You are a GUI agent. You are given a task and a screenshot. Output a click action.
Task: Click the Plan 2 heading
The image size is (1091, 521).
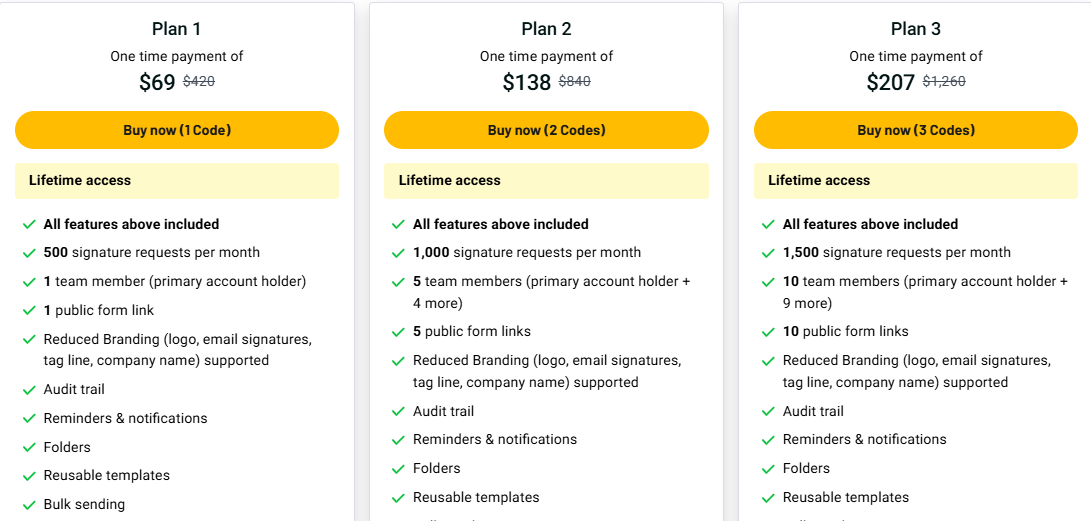(x=546, y=29)
